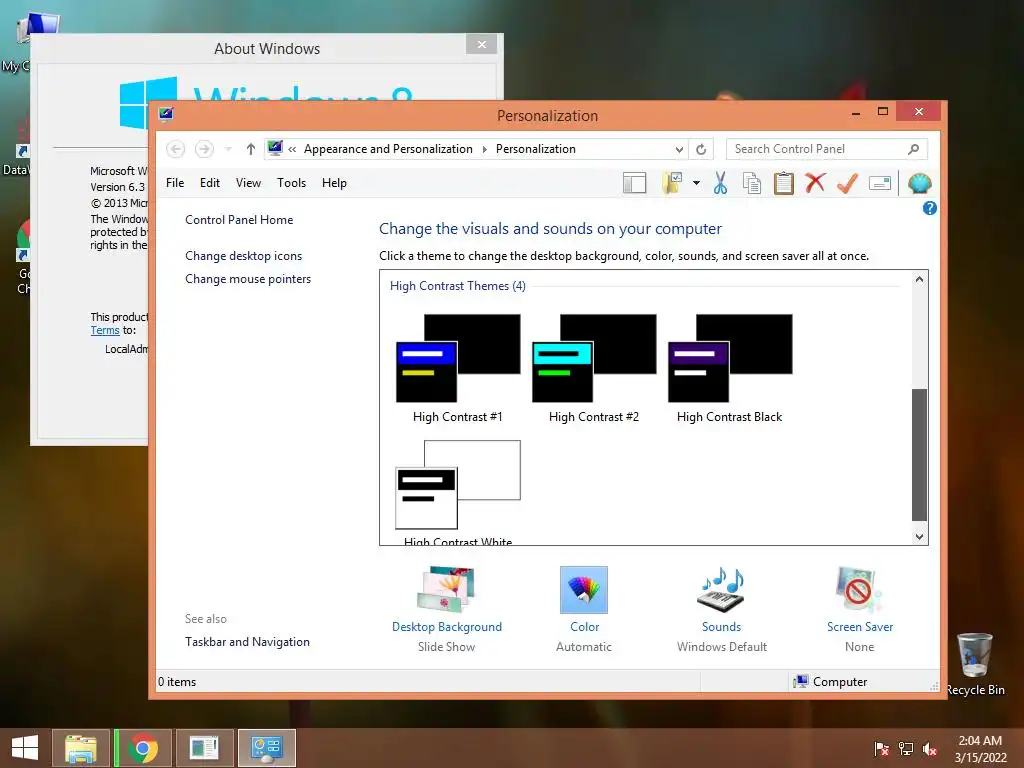The image size is (1024, 768).
Task: Click the theme list scrollbar thumb
Action: (920, 455)
